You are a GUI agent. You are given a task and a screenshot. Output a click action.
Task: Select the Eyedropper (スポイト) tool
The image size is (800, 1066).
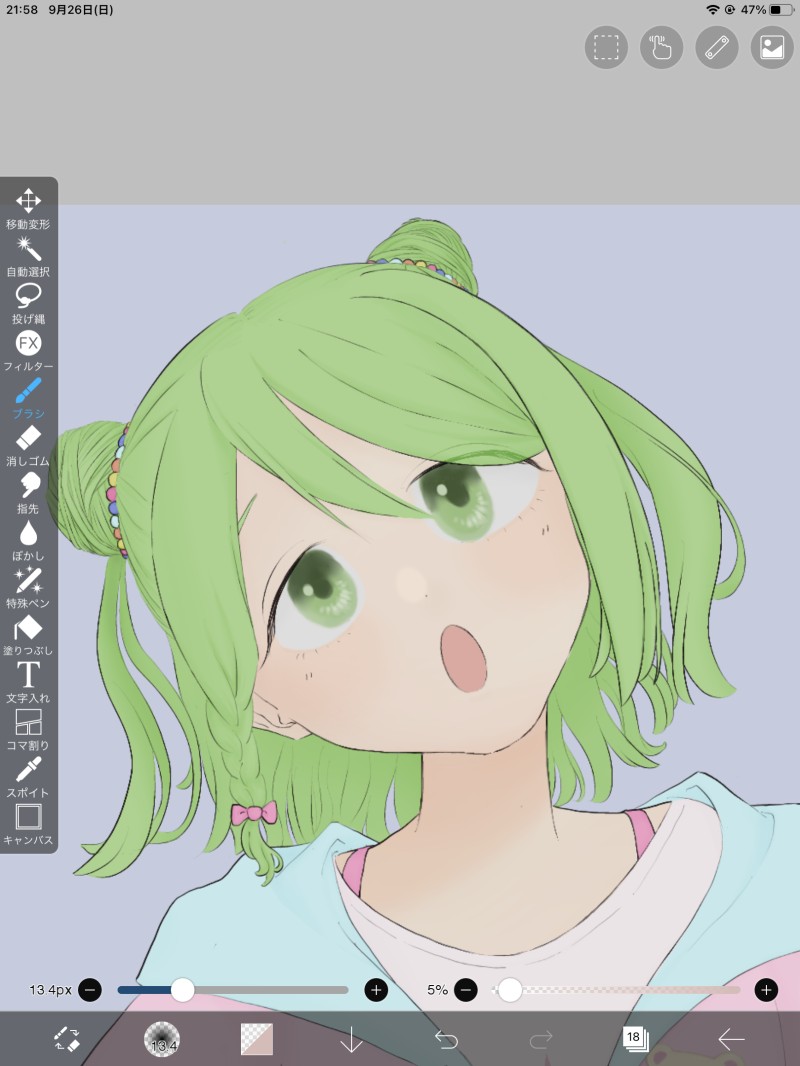pos(28,777)
